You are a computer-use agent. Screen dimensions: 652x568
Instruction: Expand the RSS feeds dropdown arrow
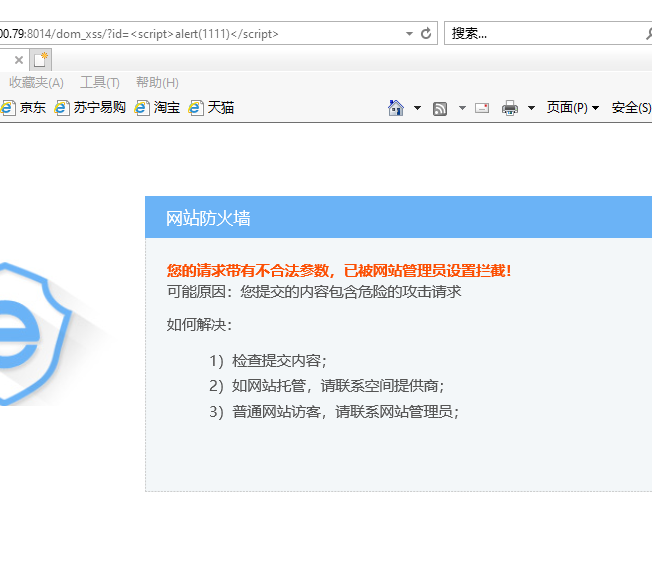click(462, 108)
